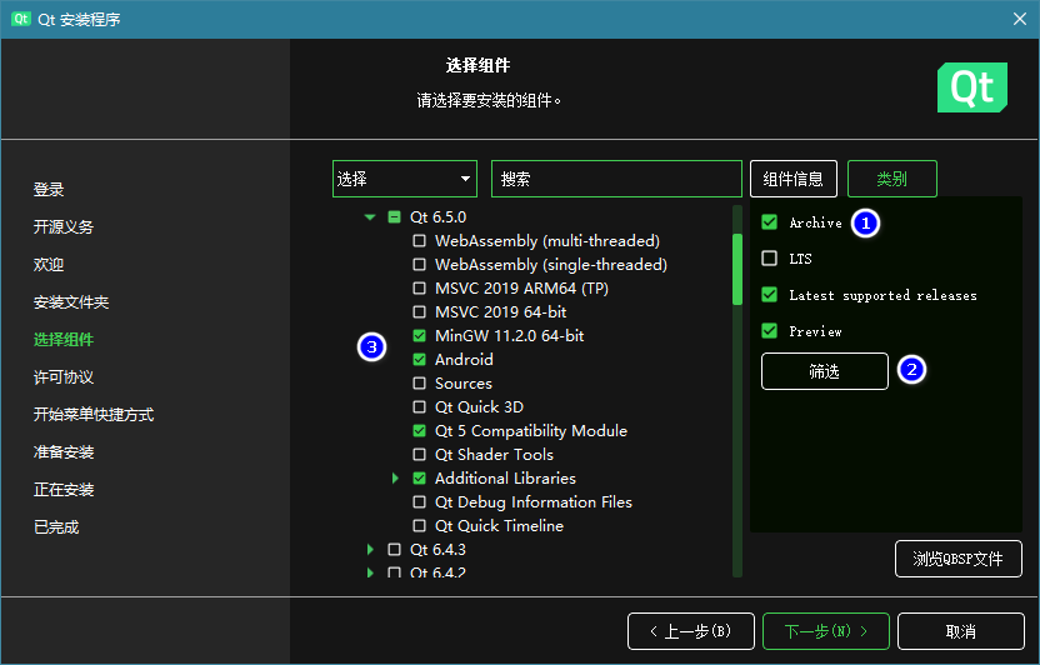Close the Qt installer window
This screenshot has width=1040, height=665.
[x=1019, y=19]
